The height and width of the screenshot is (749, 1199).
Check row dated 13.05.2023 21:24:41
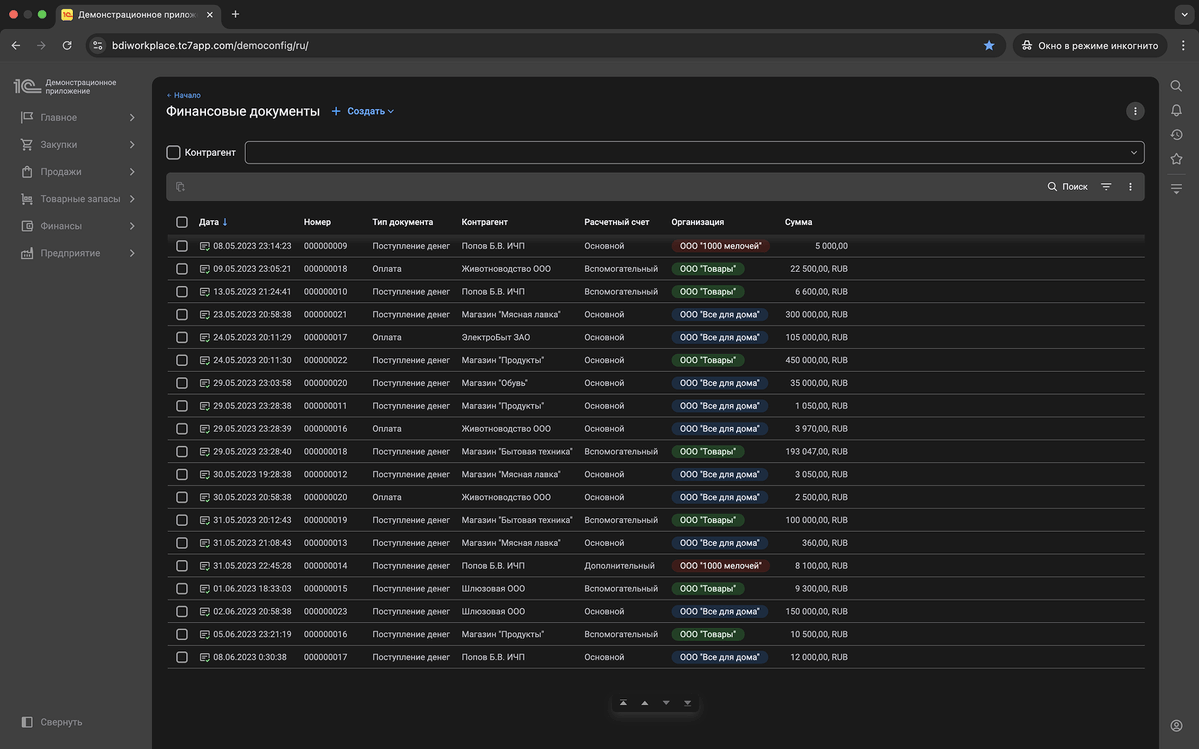coord(182,291)
